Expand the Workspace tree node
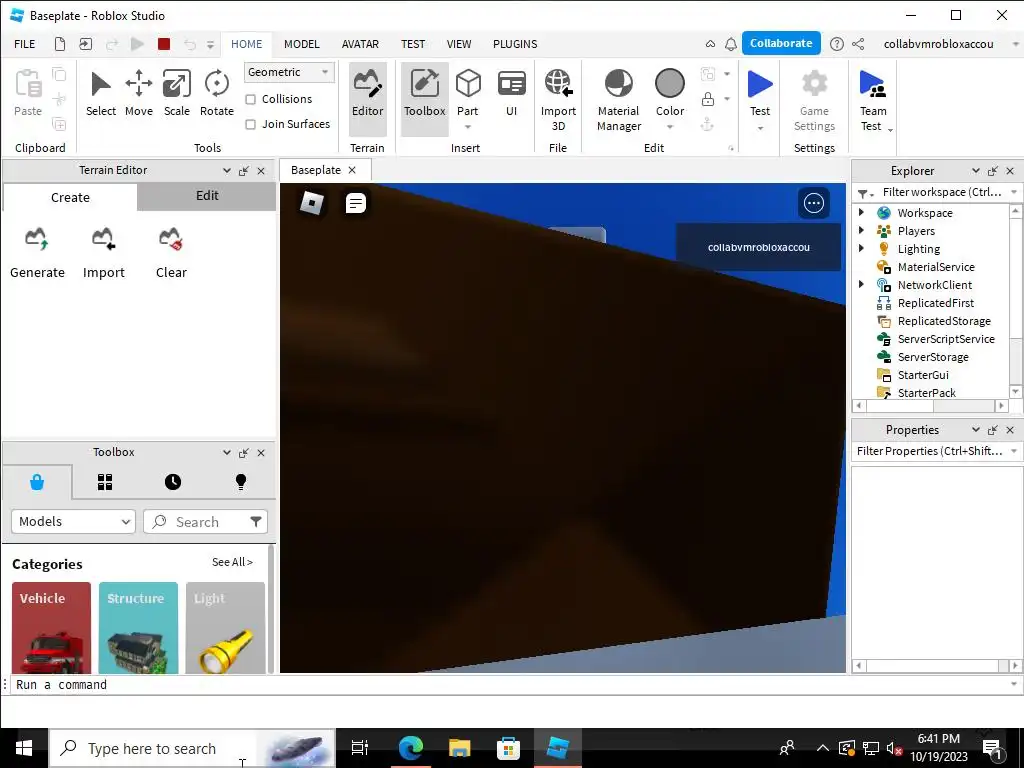This screenshot has height=768, width=1024. point(861,212)
